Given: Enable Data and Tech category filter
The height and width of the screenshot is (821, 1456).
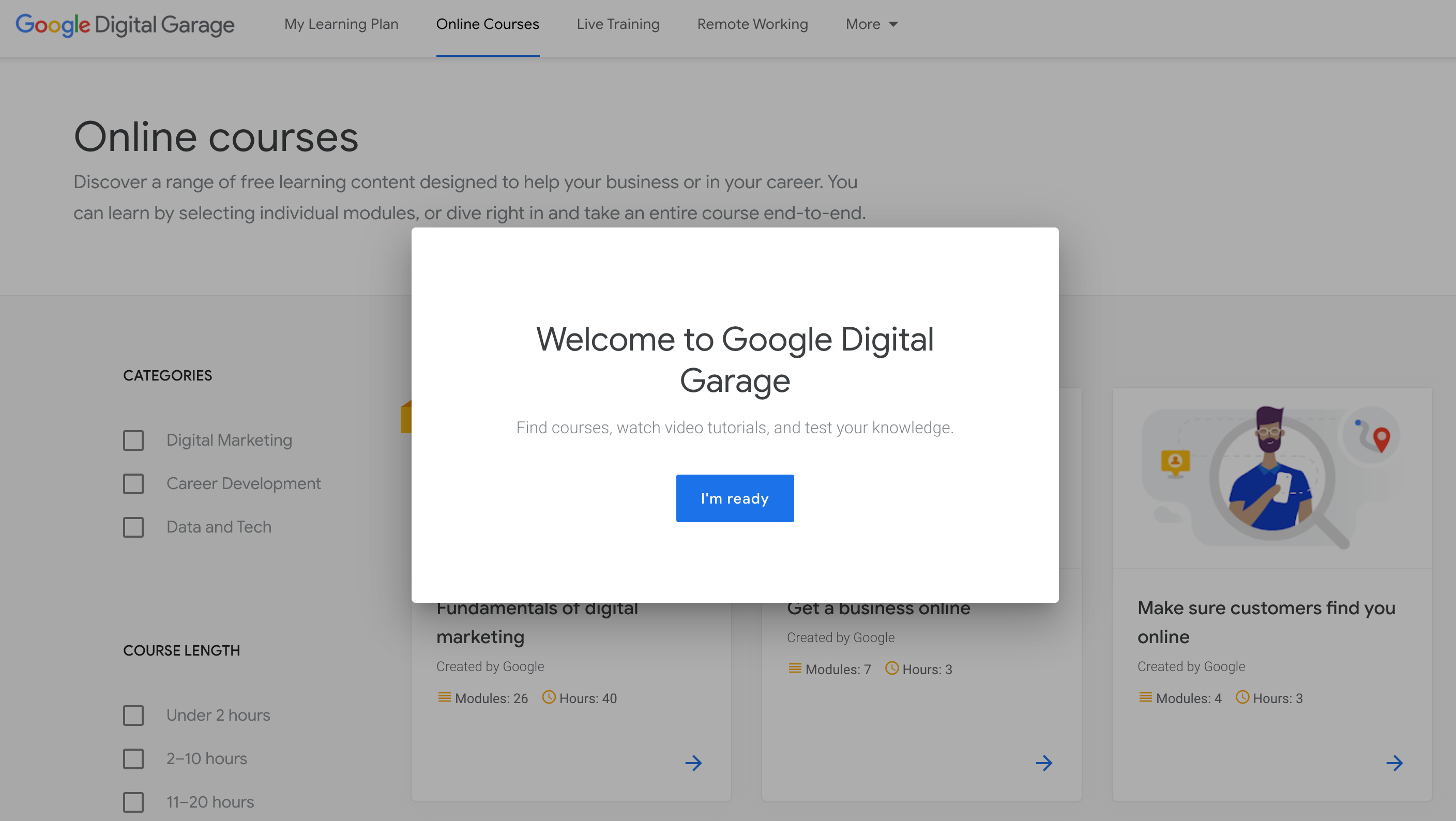Looking at the screenshot, I should [133, 526].
